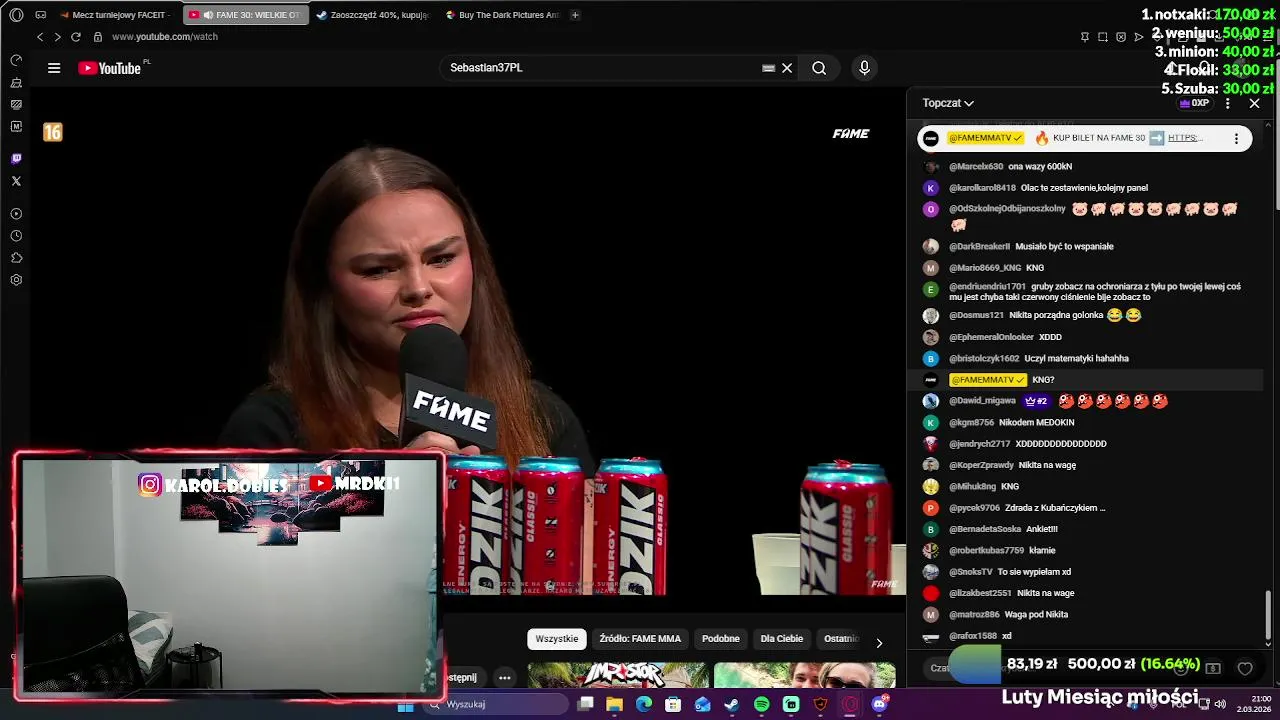This screenshot has width=1280, height=720.
Task: Open the Opera GX main menu logo
Action: [x=16, y=15]
